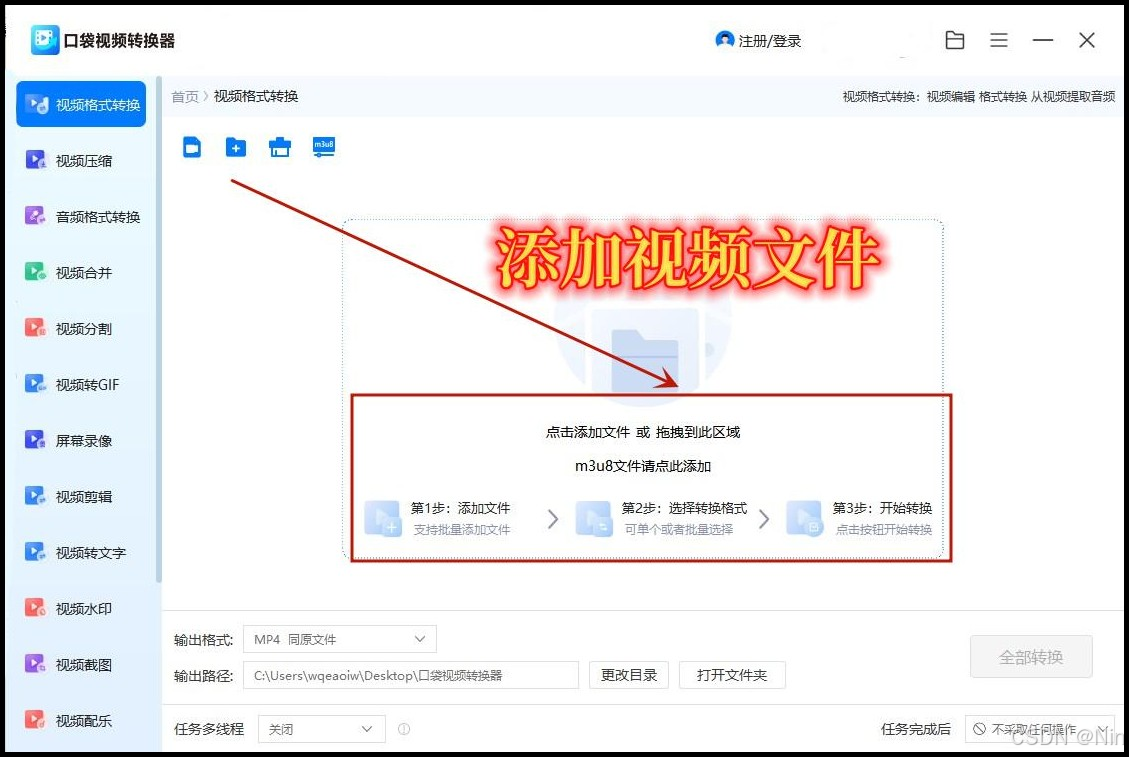Screen dimensions: 1129x757
Task: Click the 全部转换 button
Action: coord(1031,657)
